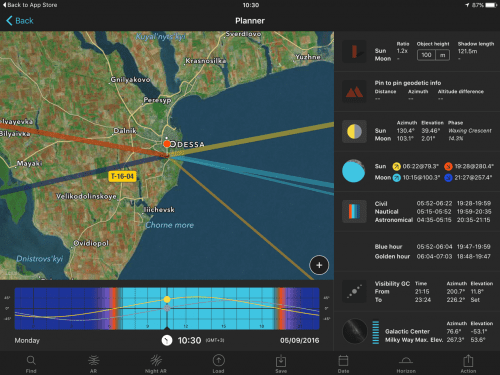The image size is (500, 375).
Task: Tap the Milky Way Max. Elev. row
Action: click(436, 340)
